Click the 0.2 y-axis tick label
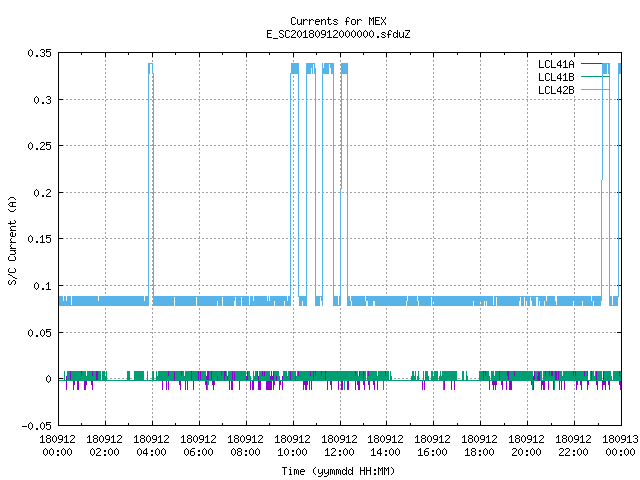Screen dimensions: 640x480 (x=42, y=193)
